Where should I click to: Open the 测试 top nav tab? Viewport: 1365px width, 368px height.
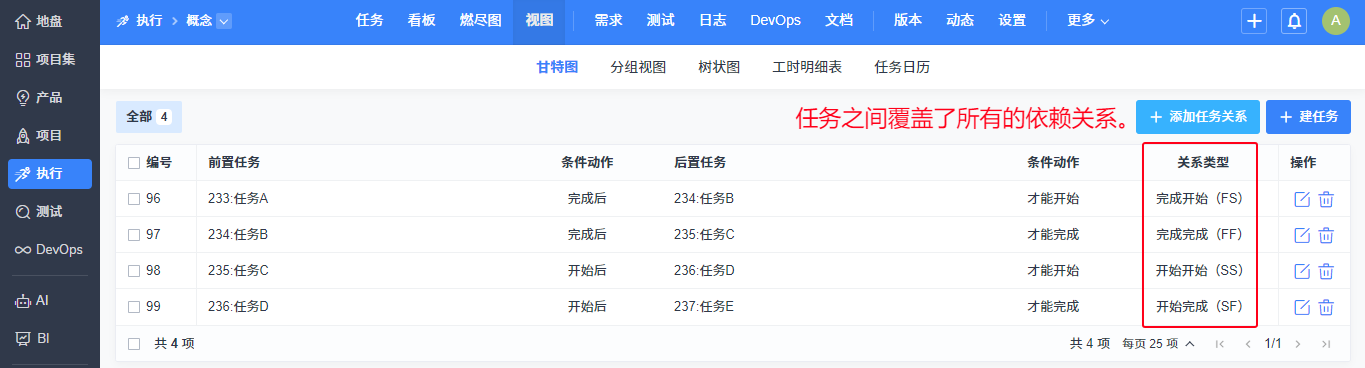(660, 21)
